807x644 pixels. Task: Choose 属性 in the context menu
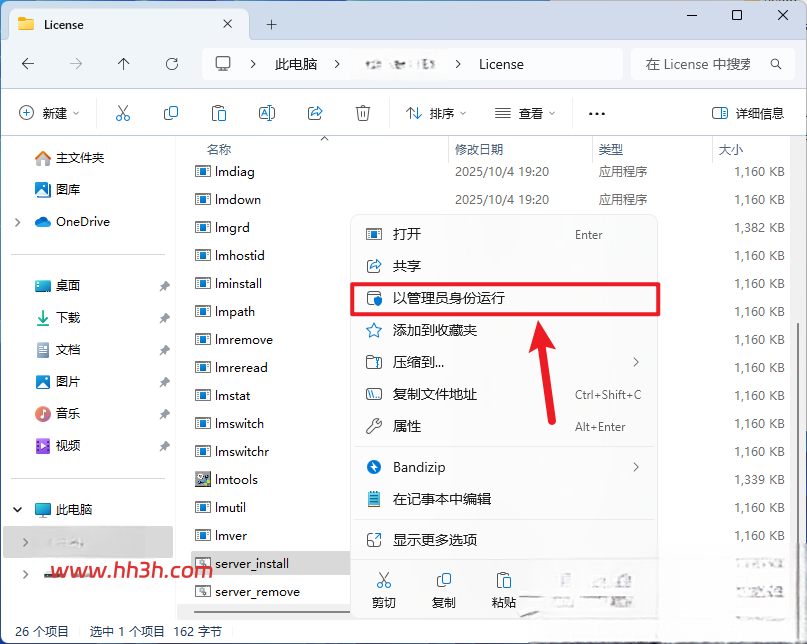[x=504, y=426]
